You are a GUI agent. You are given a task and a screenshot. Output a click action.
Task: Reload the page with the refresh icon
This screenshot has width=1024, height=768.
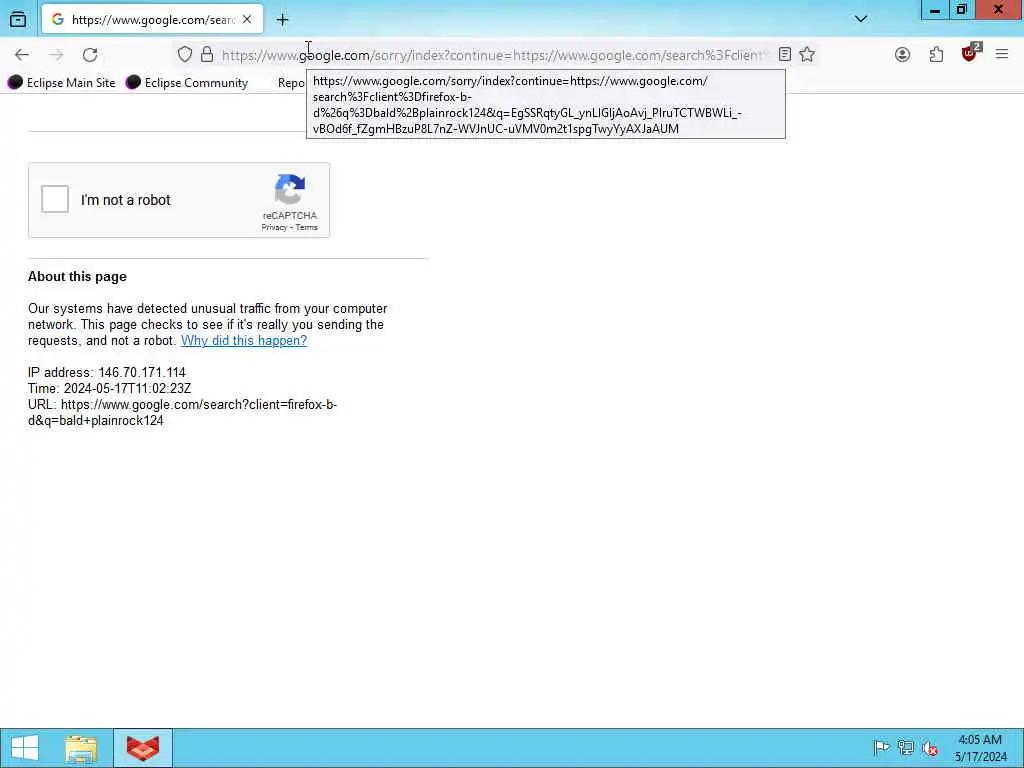tap(90, 55)
